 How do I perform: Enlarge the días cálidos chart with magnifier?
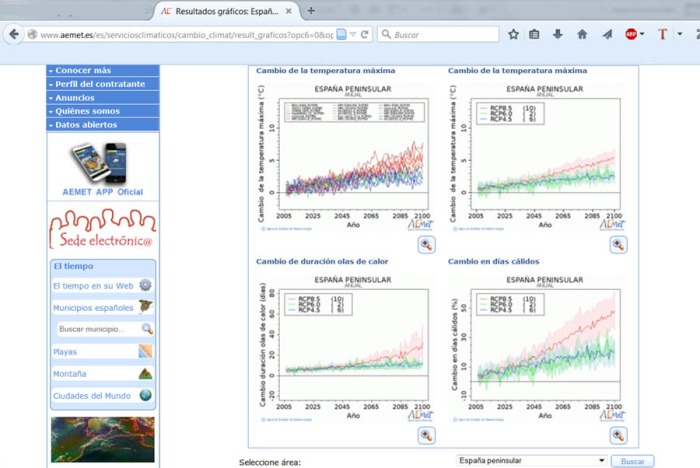pyautogui.click(x=618, y=435)
